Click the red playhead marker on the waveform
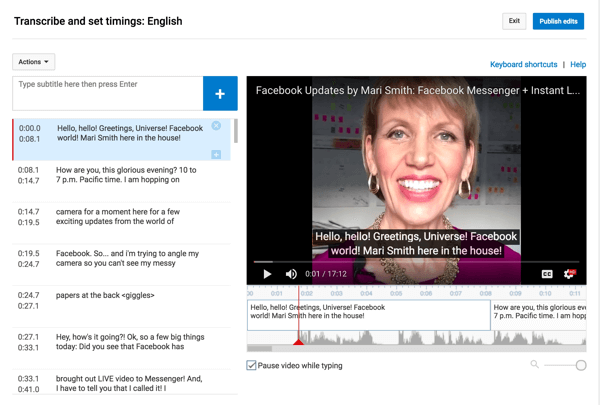 point(298,341)
